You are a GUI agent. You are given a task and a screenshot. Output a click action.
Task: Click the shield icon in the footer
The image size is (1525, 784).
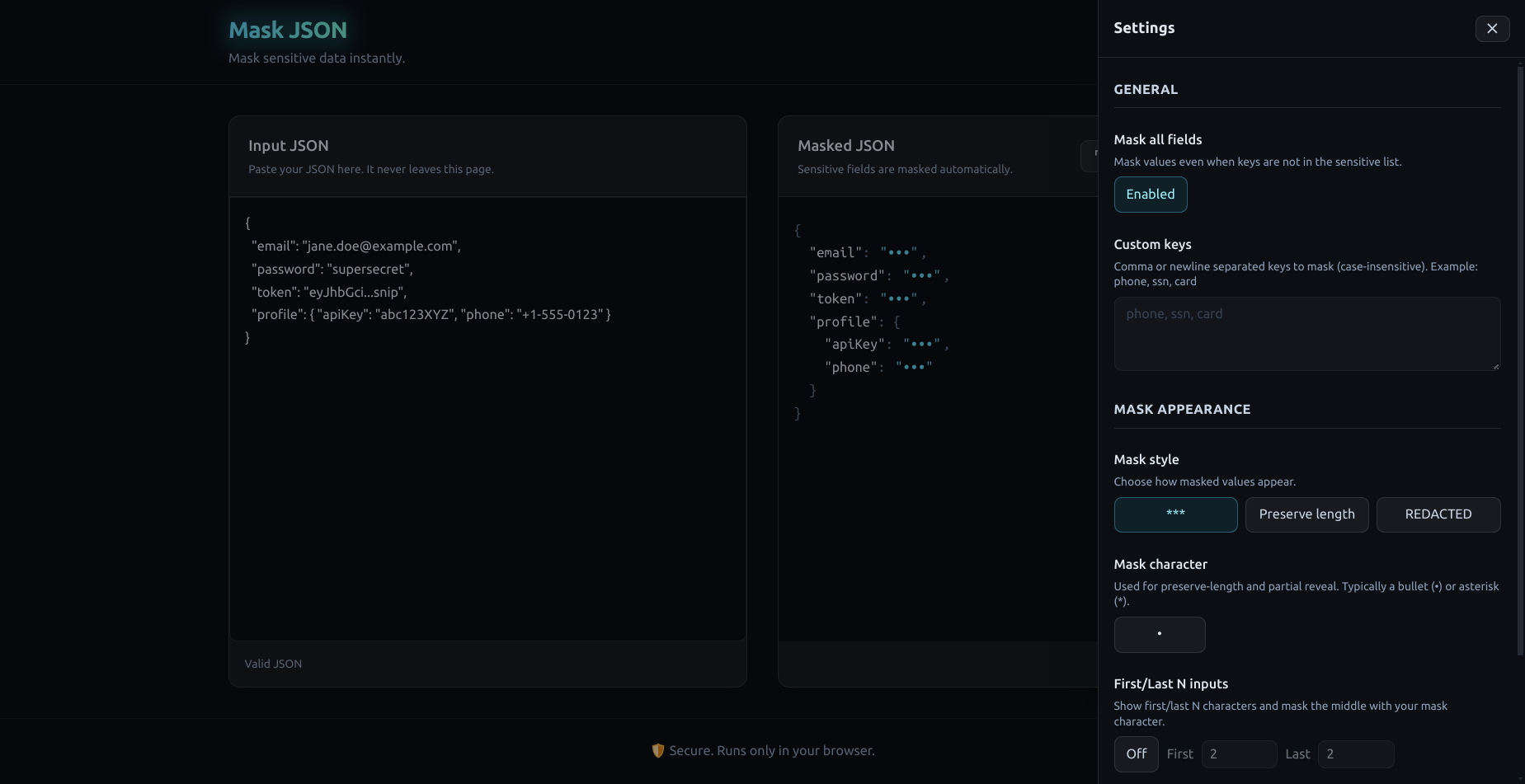click(x=657, y=750)
